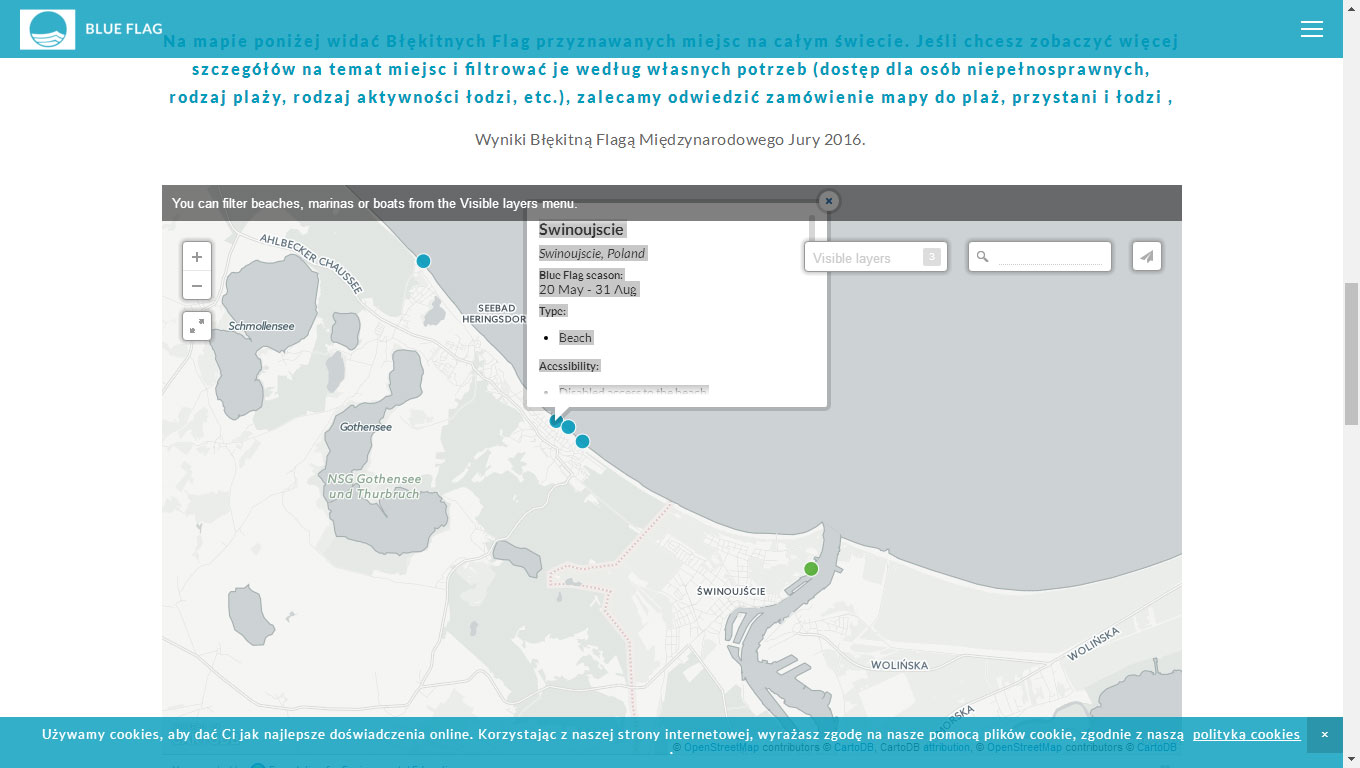Open the hamburger menu in header

(1311, 29)
